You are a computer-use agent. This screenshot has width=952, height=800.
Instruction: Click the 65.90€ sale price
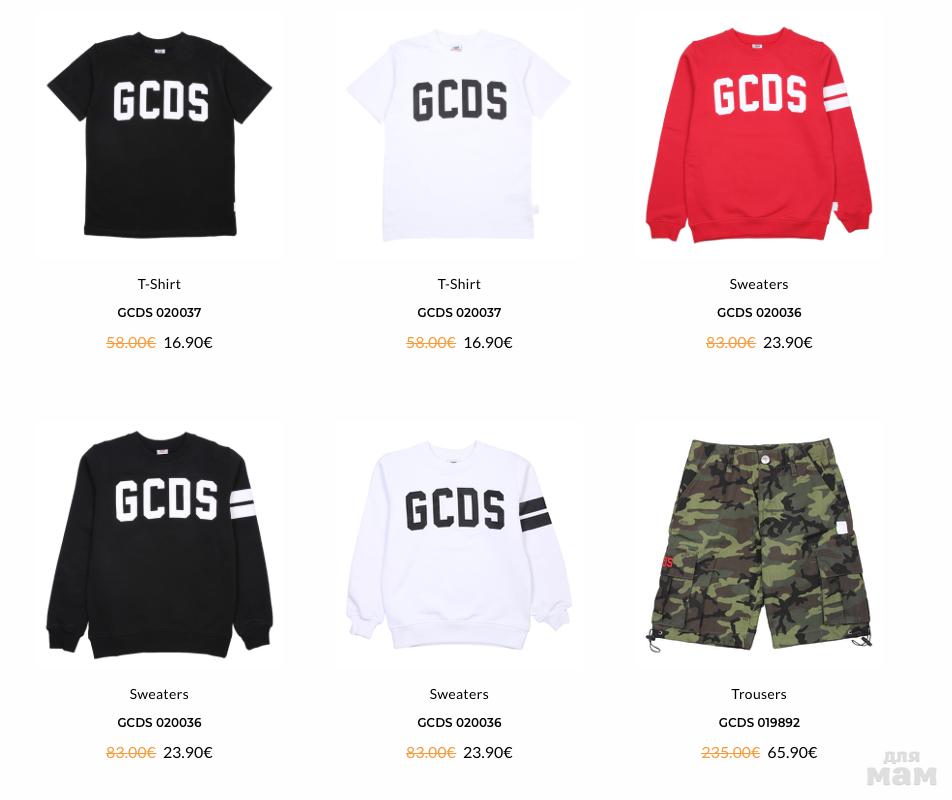pos(792,753)
